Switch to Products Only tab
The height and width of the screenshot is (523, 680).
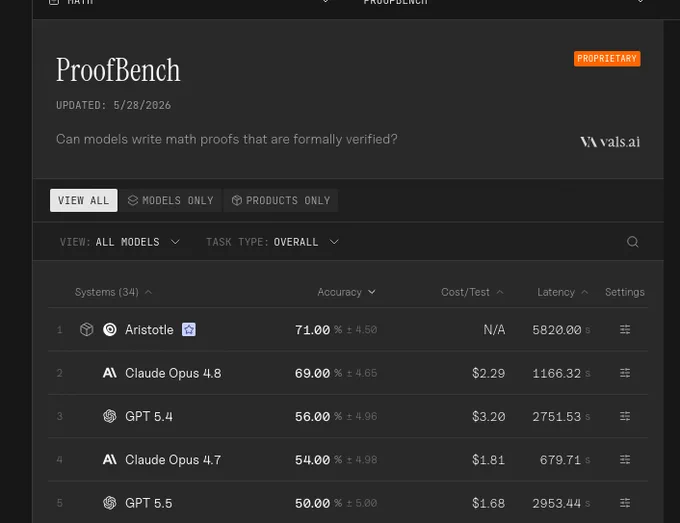[x=281, y=200]
